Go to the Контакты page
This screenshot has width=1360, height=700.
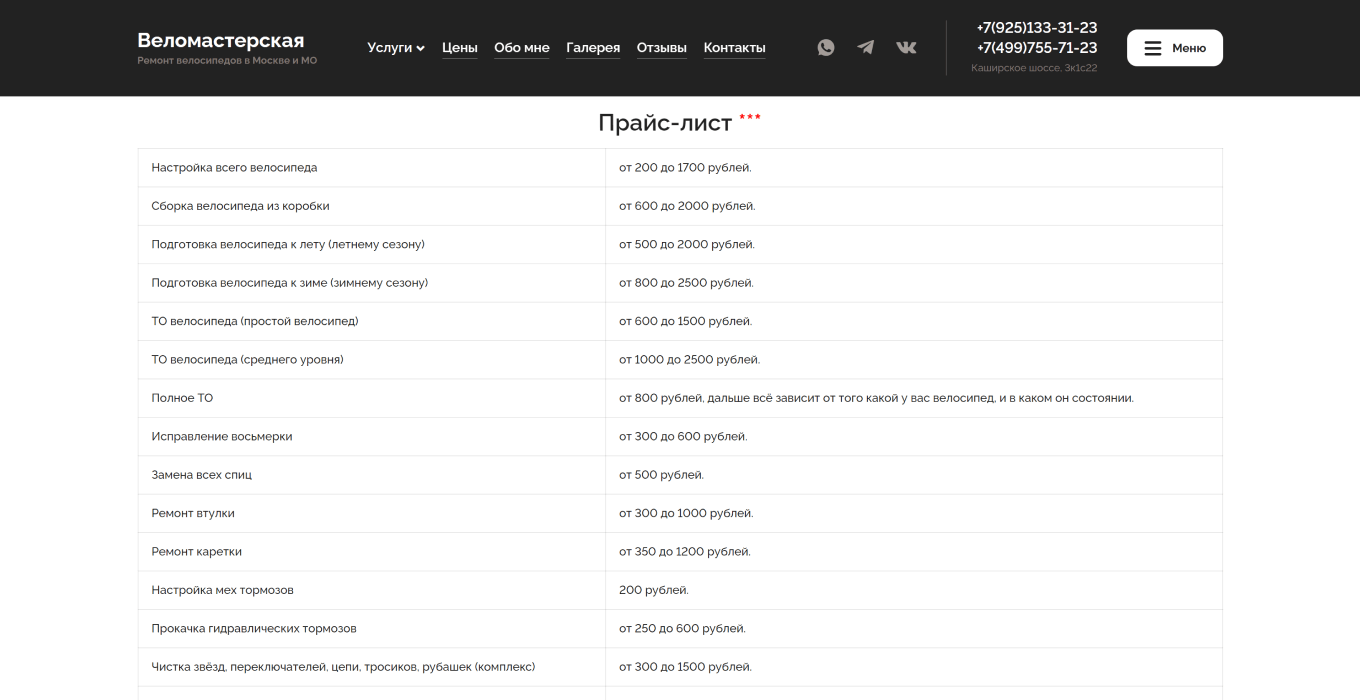(734, 48)
